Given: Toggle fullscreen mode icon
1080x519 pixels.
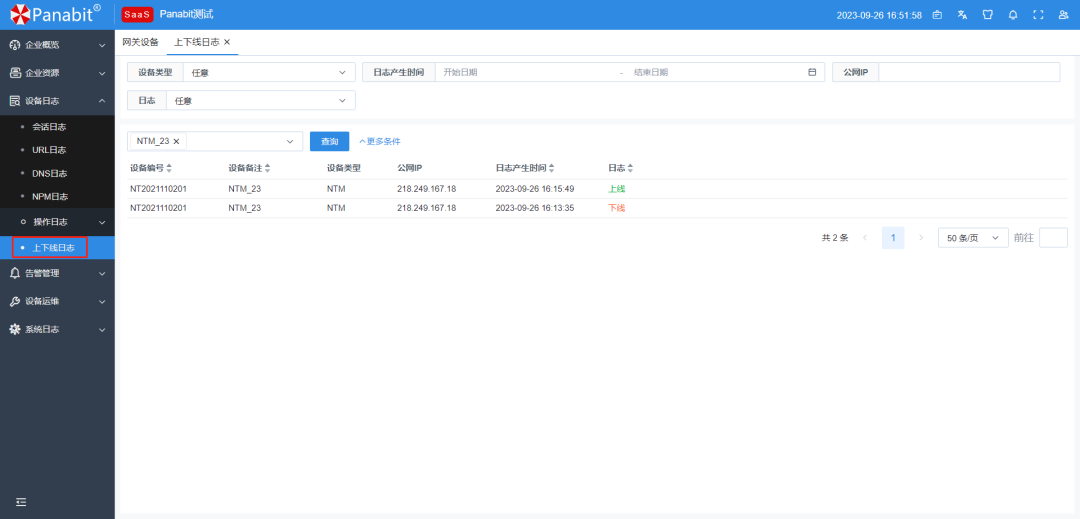Looking at the screenshot, I should (x=1038, y=14).
